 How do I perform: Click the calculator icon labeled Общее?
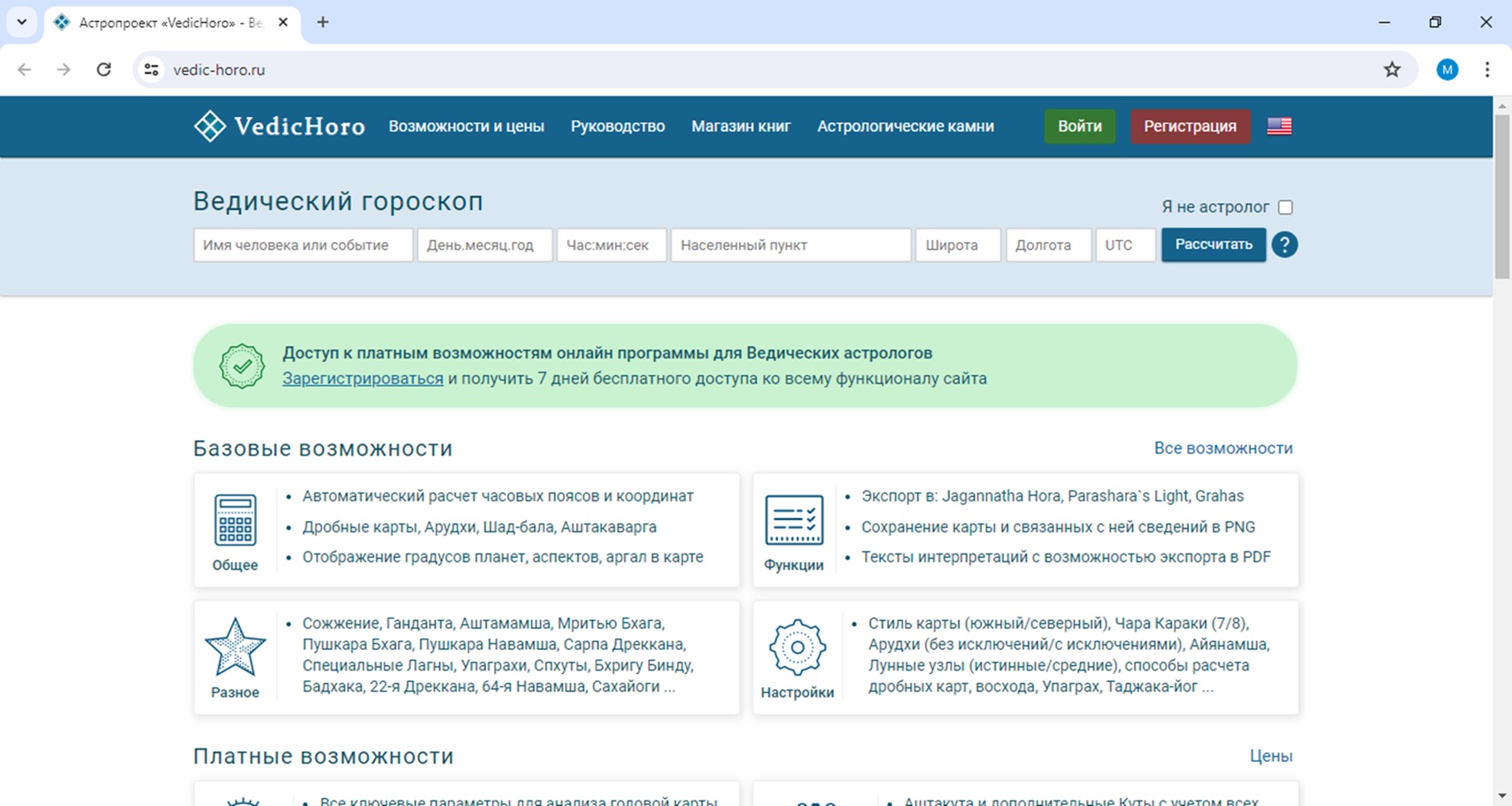pos(235,520)
